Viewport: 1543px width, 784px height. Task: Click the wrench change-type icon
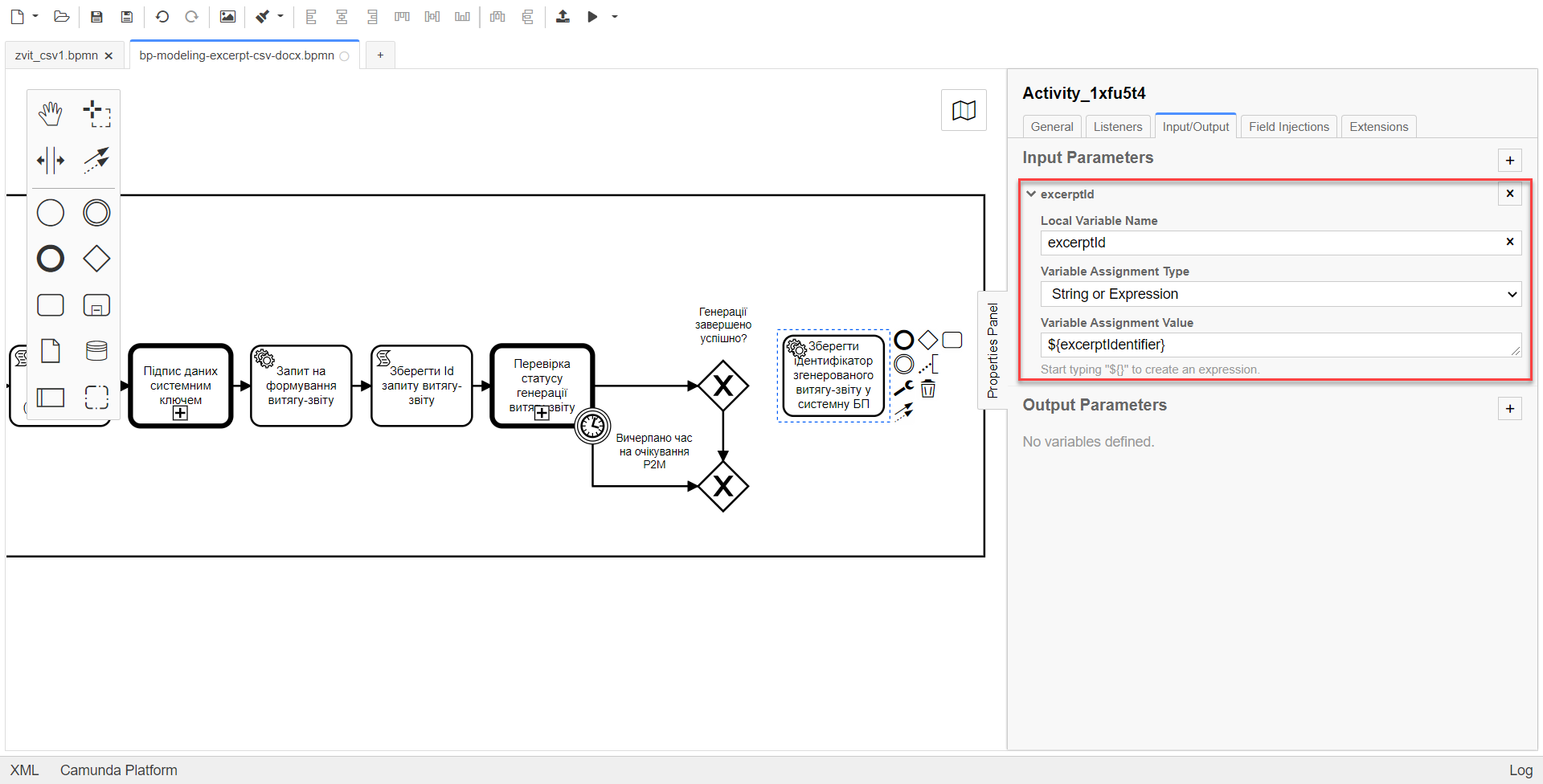click(x=904, y=389)
